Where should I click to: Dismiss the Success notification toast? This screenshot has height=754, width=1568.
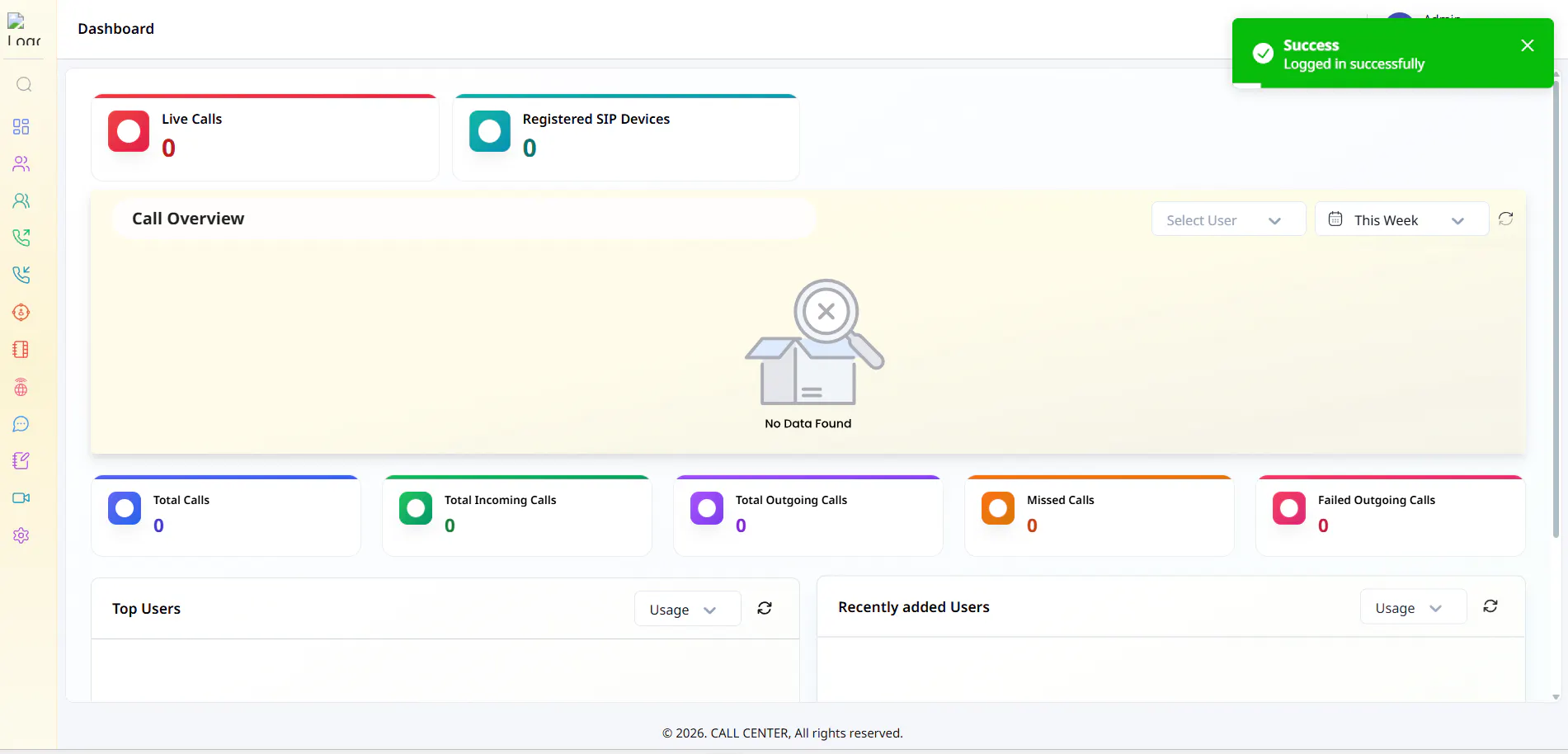1528,45
